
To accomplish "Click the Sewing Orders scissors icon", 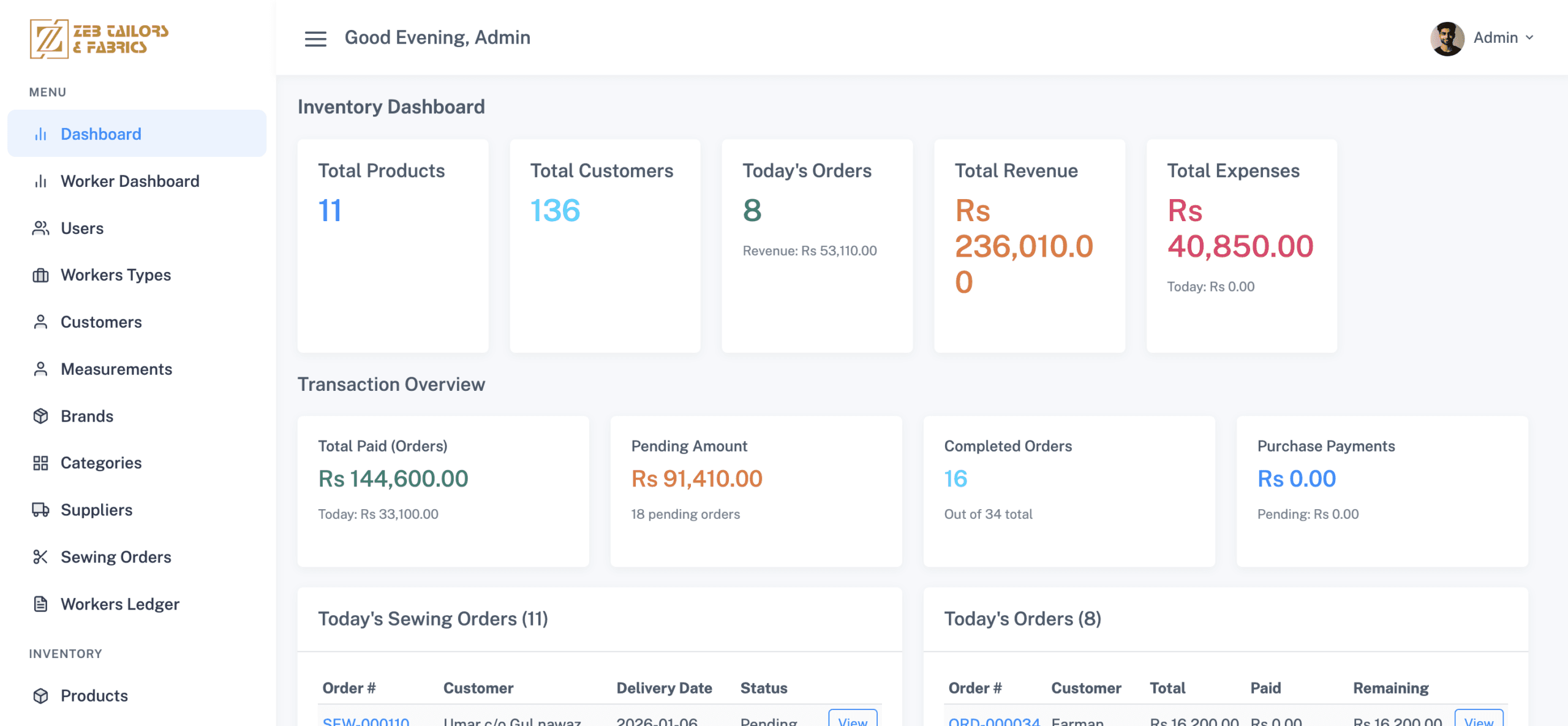I will (x=40, y=556).
